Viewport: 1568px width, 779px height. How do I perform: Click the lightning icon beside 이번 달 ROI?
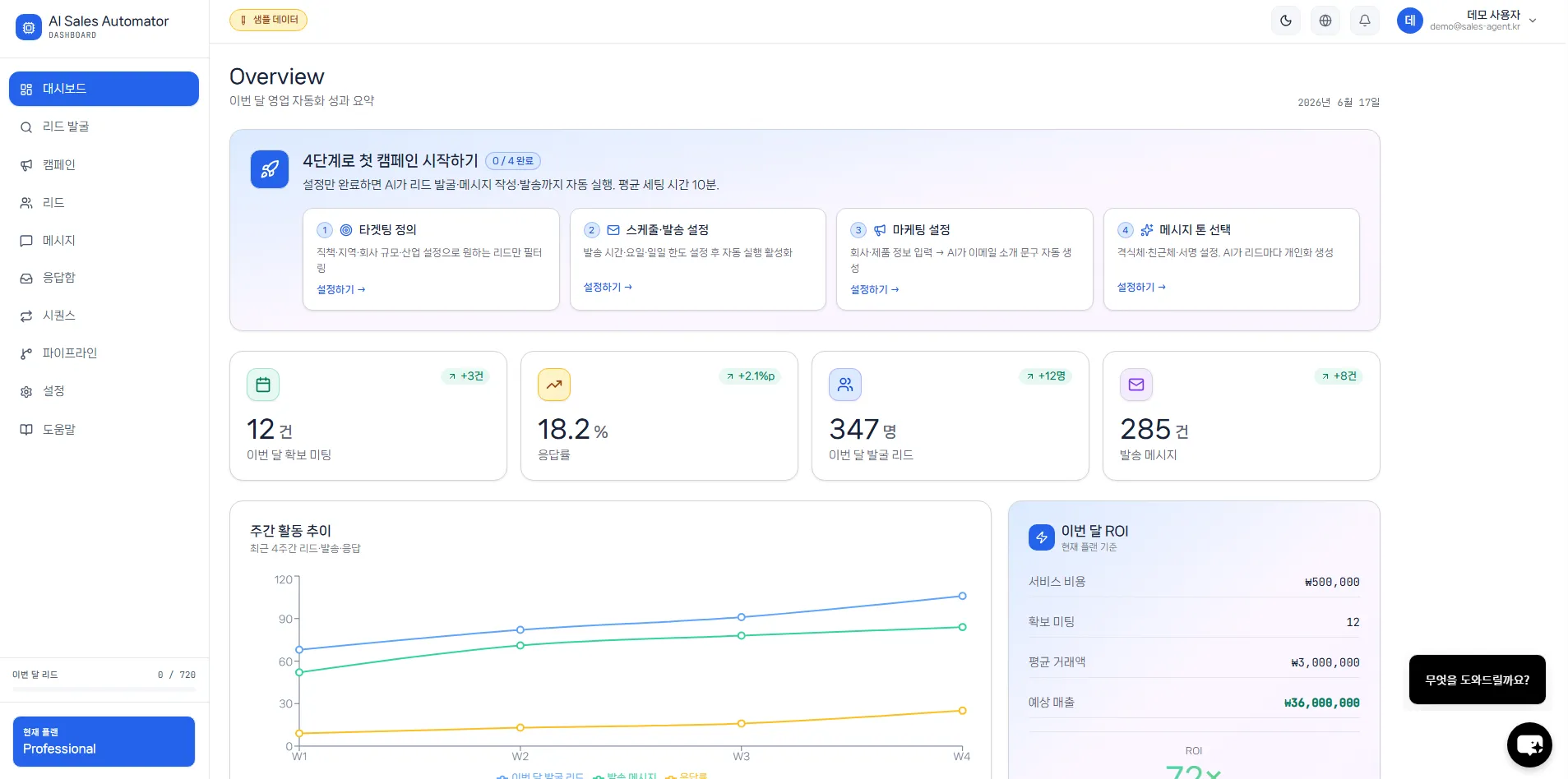coord(1042,537)
